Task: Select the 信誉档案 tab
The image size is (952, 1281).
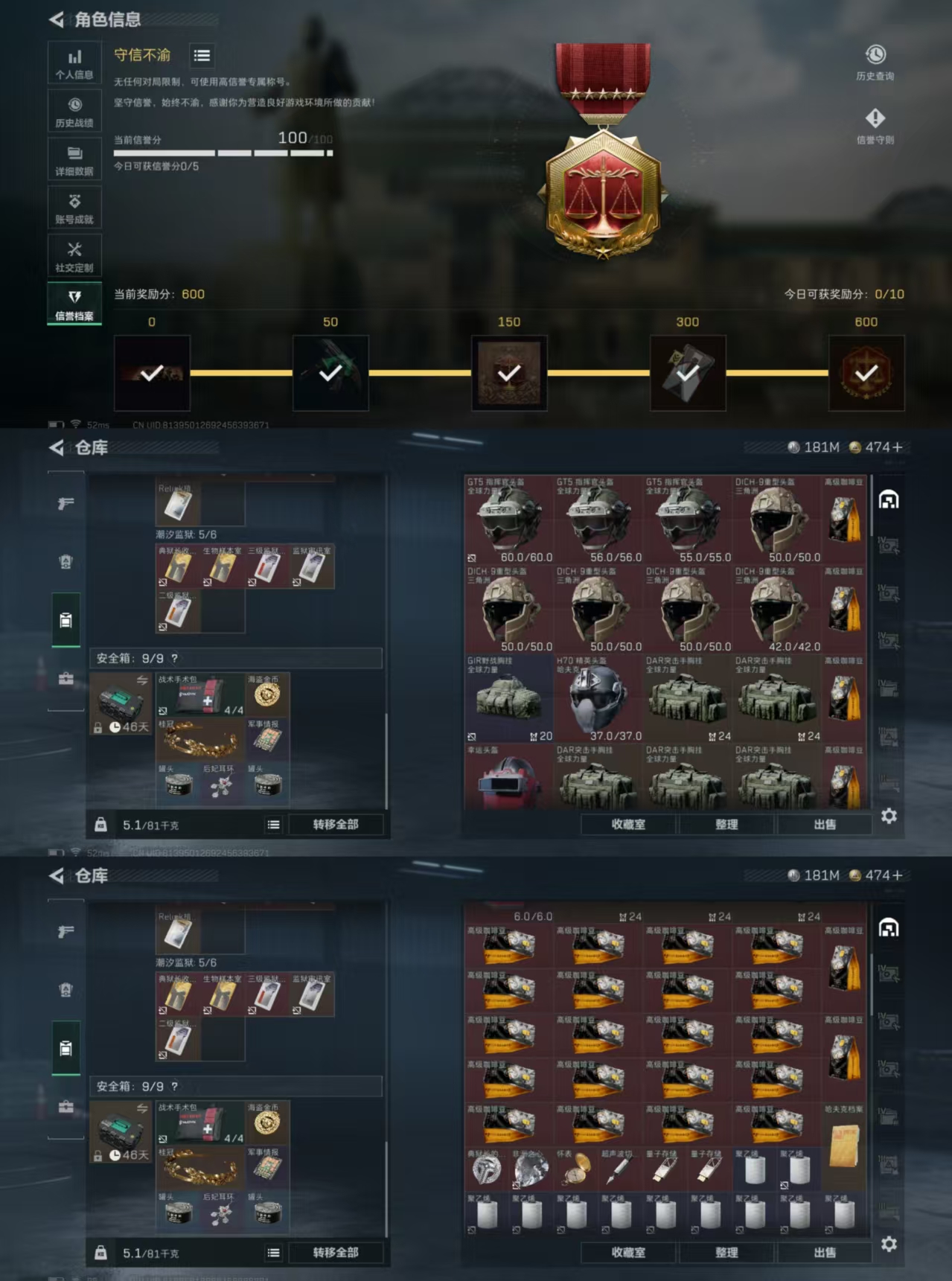Action: (74, 304)
